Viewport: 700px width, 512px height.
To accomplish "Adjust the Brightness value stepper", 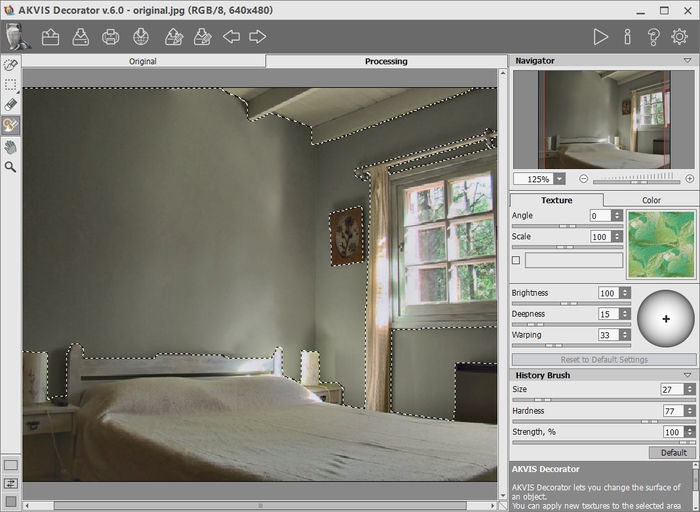I will (625, 293).
